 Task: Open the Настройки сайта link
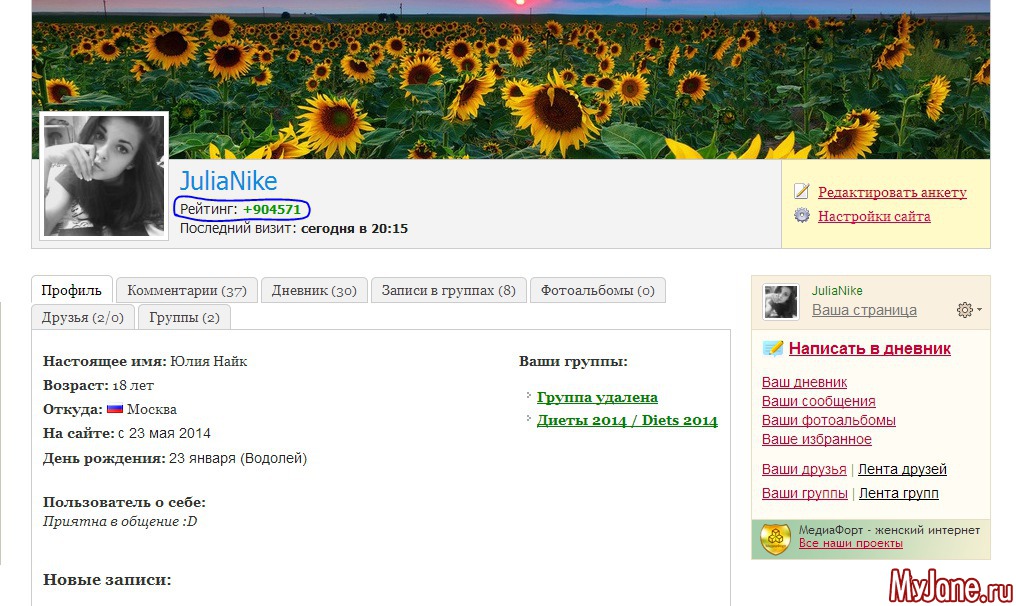coord(874,216)
